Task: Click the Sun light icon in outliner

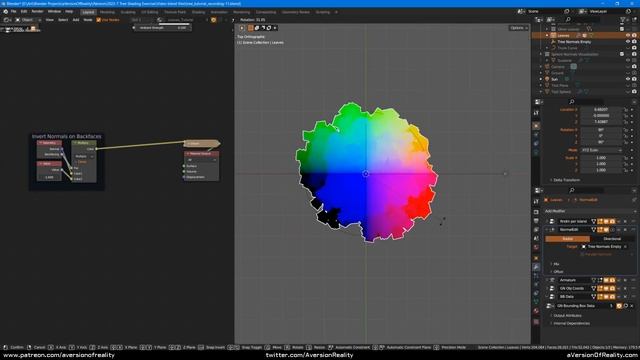Action: 547,79
